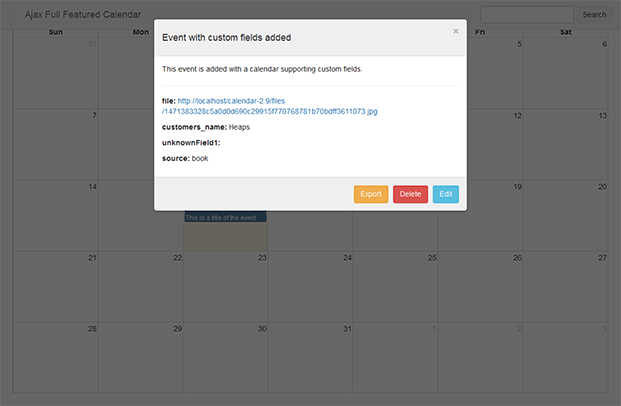This screenshot has height=406, width=621.
Task: Select day 23 in calendar
Action: click(225, 287)
